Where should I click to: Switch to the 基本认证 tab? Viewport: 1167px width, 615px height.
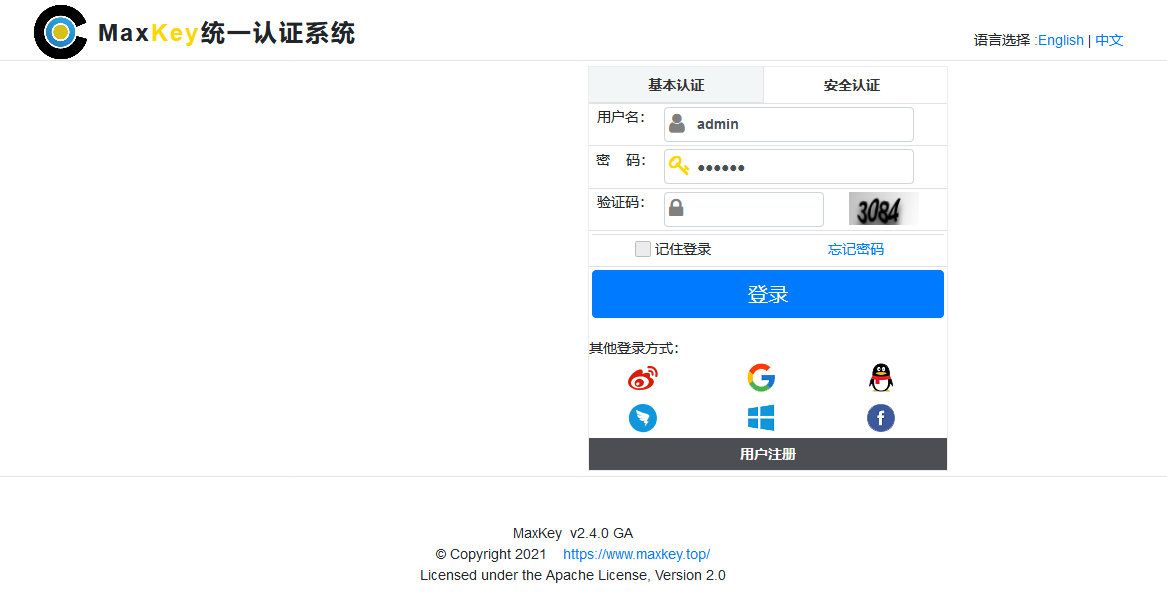click(676, 85)
